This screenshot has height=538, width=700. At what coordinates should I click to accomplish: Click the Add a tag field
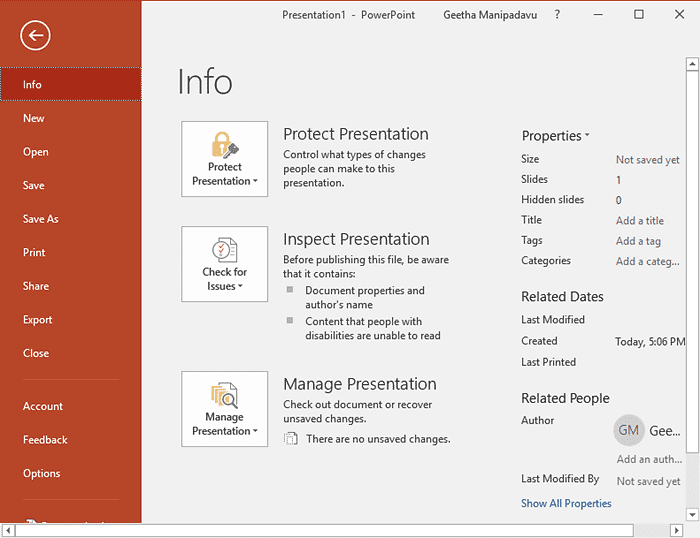tap(638, 241)
